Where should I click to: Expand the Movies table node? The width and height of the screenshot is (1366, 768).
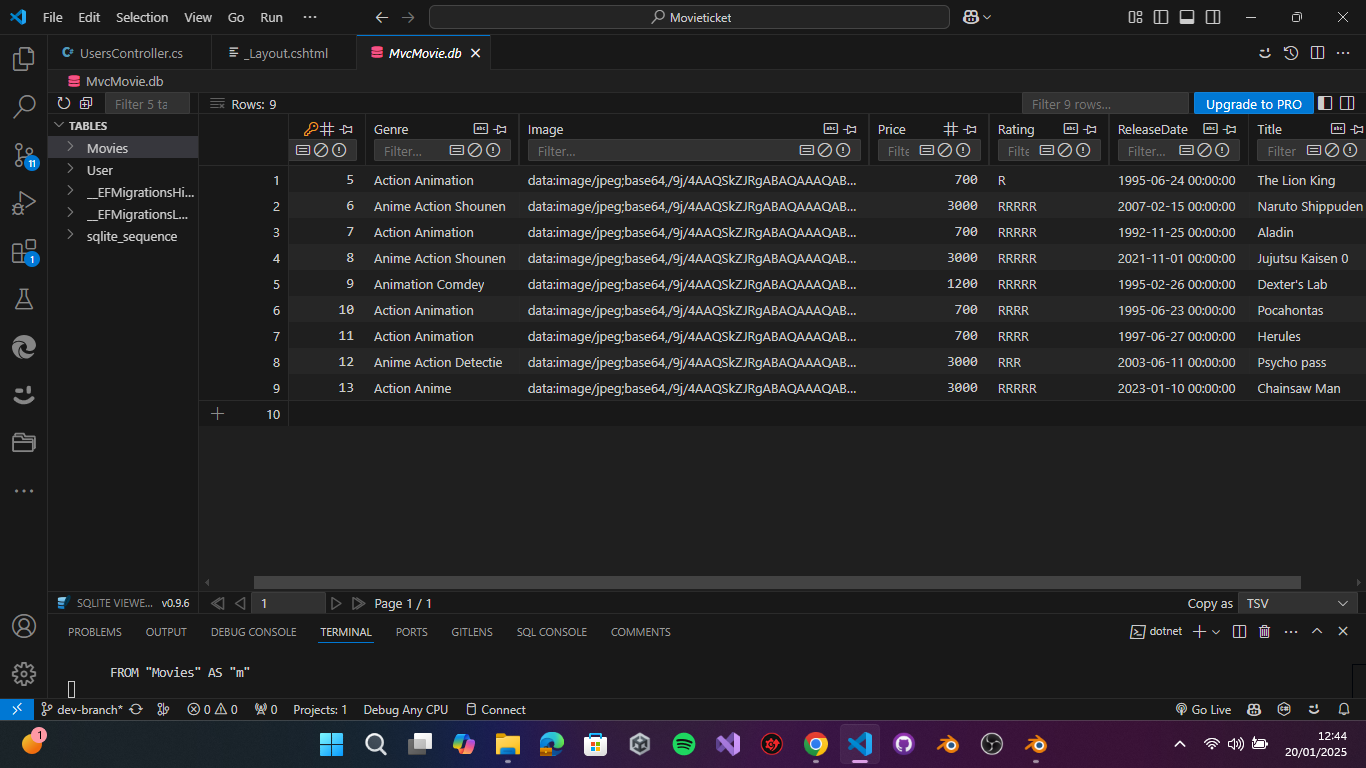coord(70,147)
